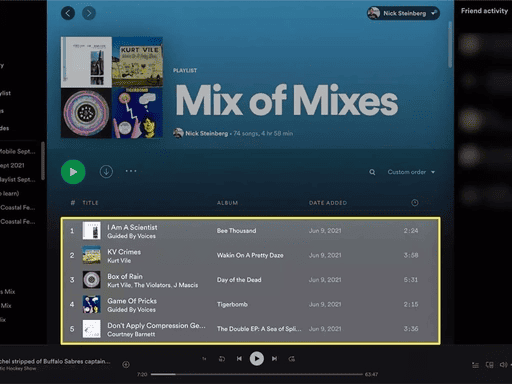The width and height of the screenshot is (512, 384).
Task: Open The Double EP: A Sea of Spli... album link
Action: tap(259, 329)
